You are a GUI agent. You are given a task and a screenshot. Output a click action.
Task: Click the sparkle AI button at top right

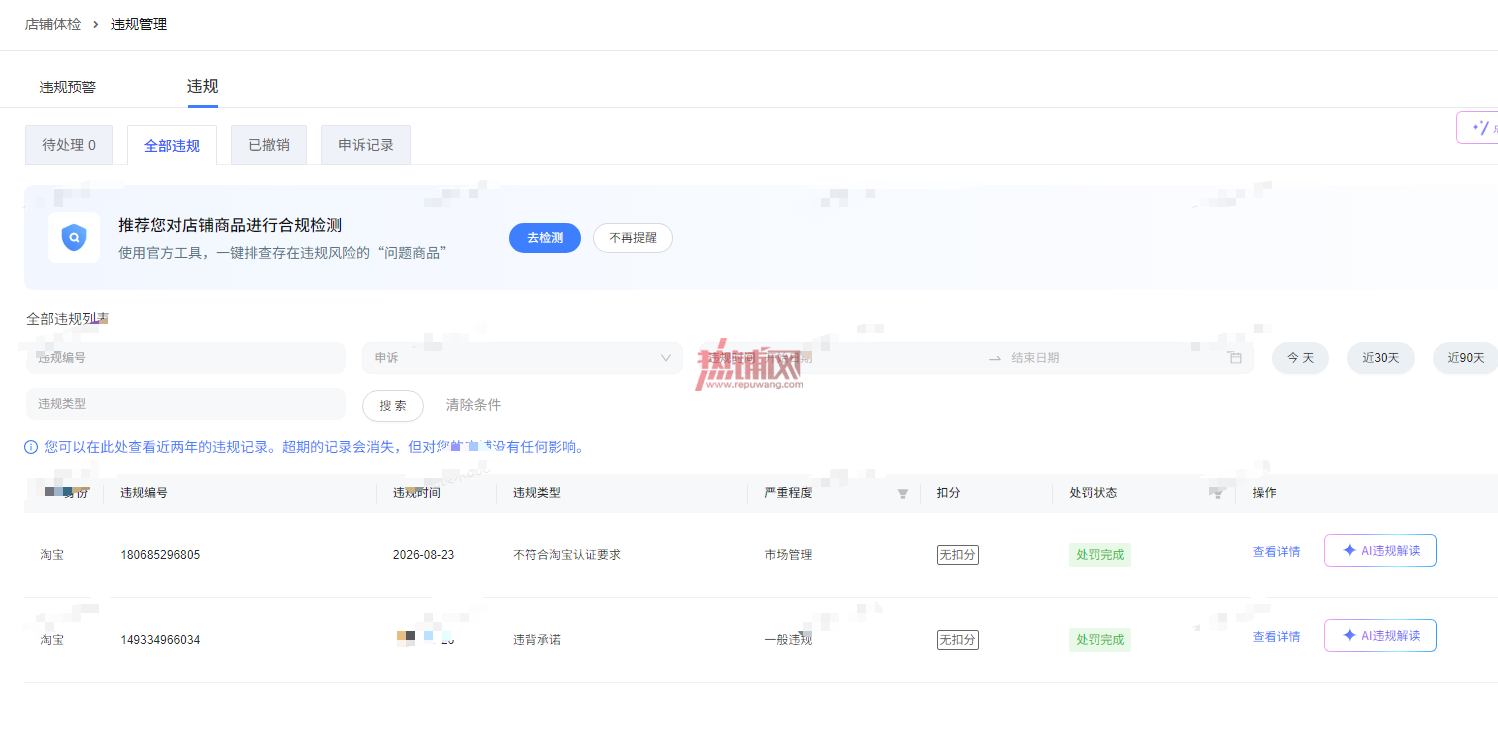[1478, 128]
